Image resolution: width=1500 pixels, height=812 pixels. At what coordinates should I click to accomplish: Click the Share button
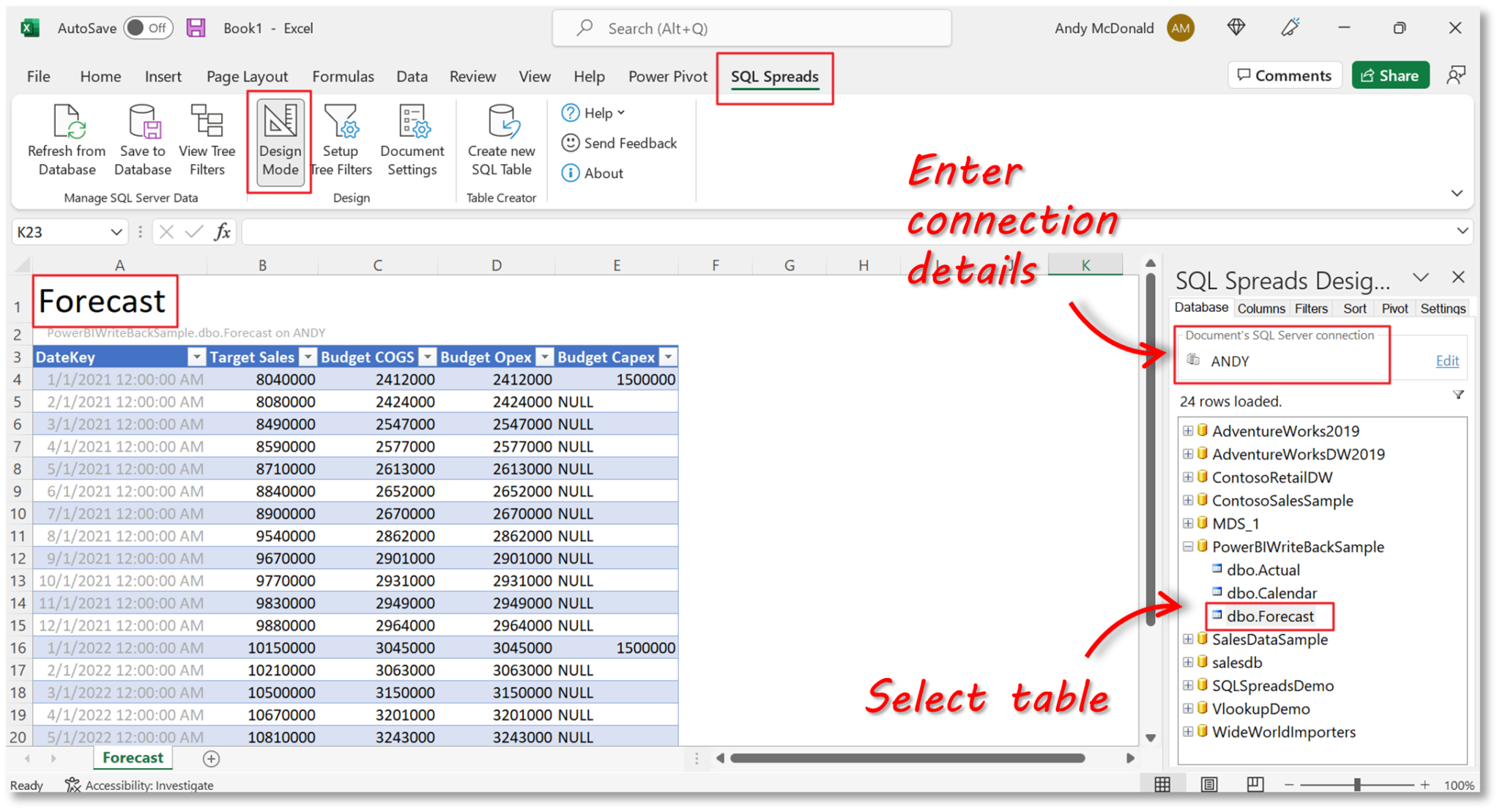(x=1389, y=75)
